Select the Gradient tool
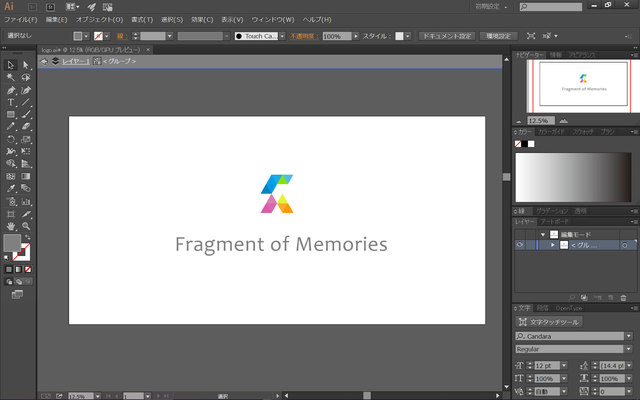 click(26, 176)
